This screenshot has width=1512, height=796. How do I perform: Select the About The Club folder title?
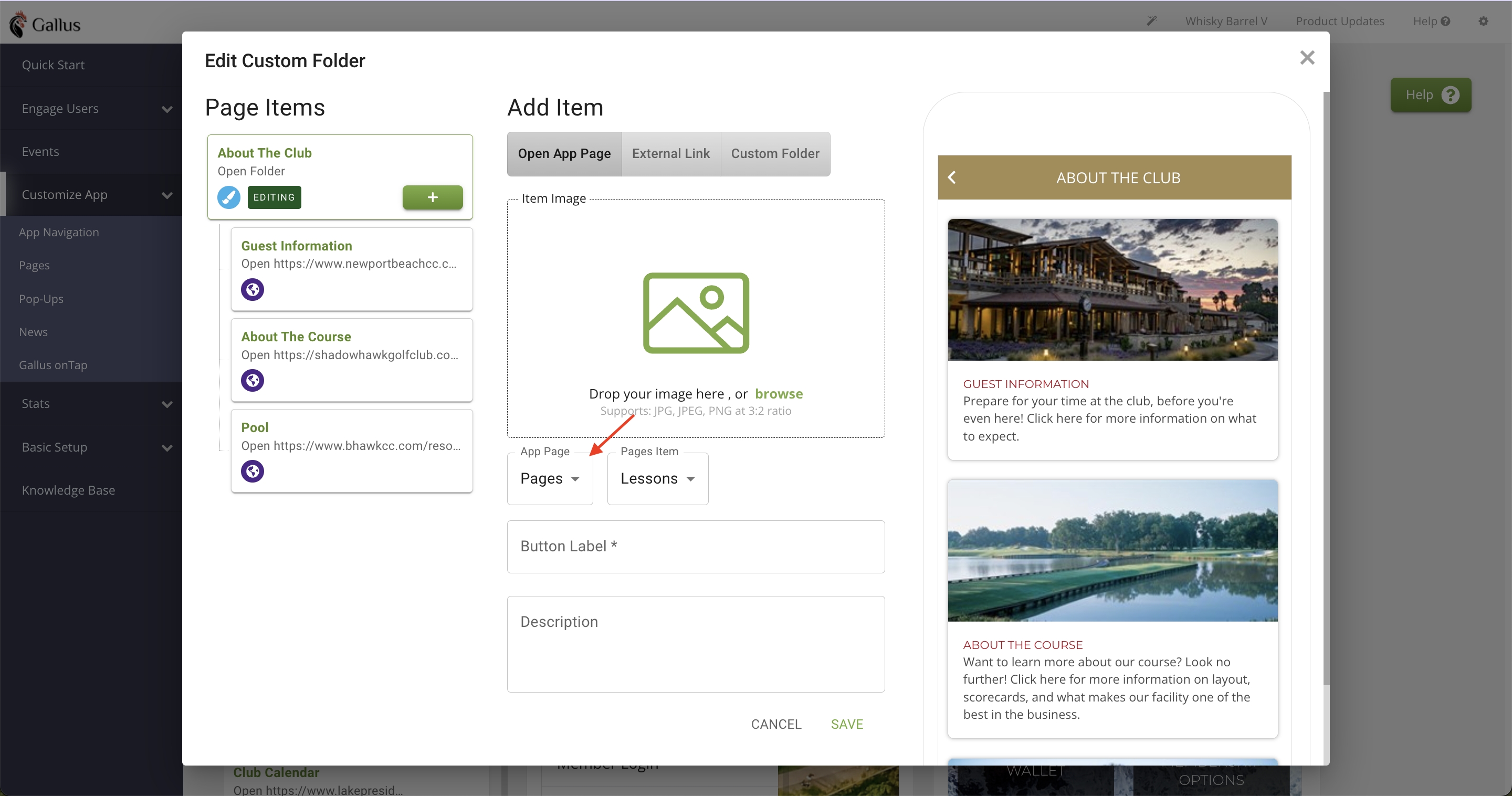point(264,153)
